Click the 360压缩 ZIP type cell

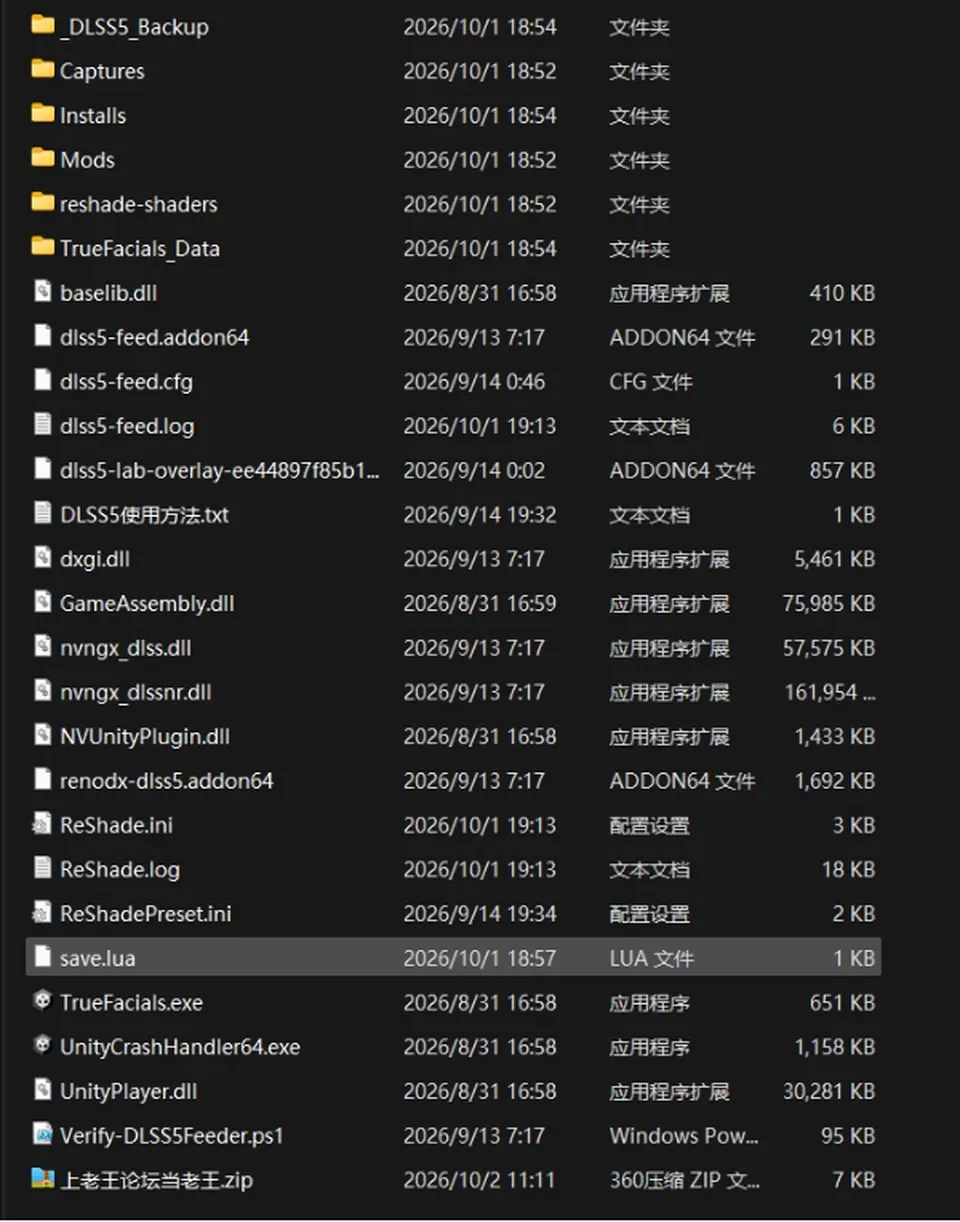coord(684,1179)
